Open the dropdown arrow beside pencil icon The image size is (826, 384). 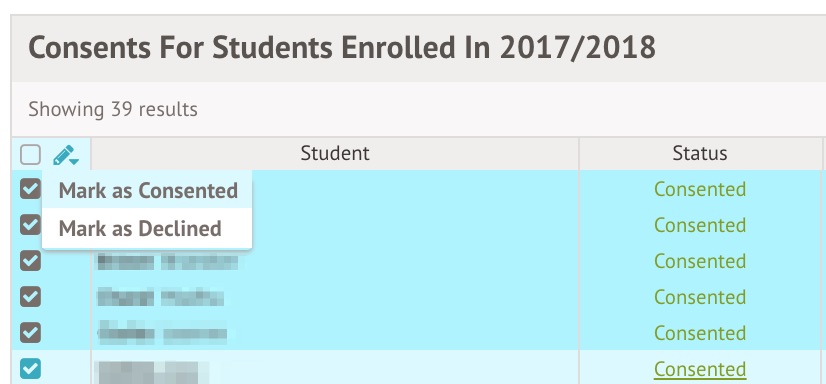[74, 161]
